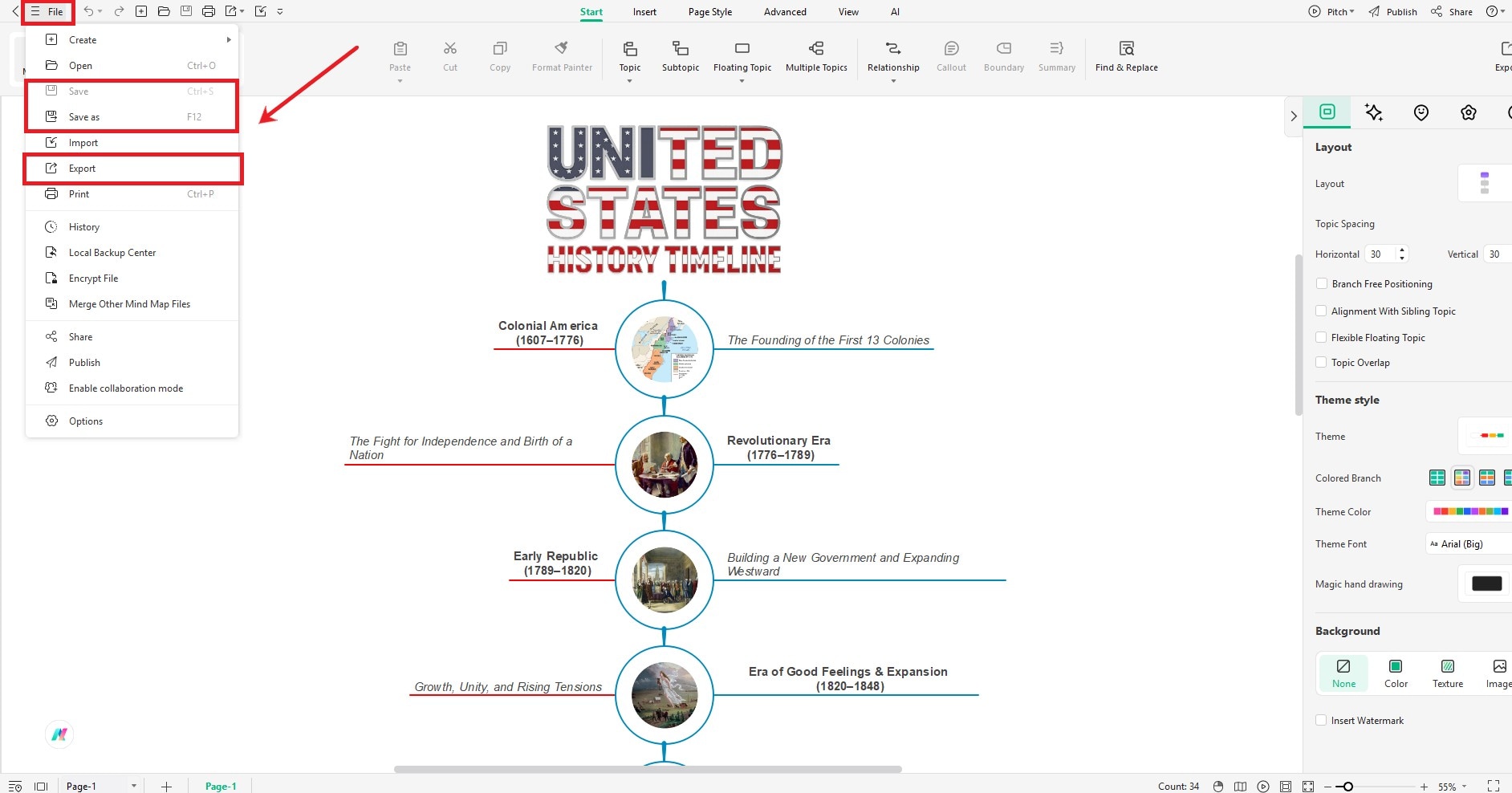Click Publish button in top-right bar
The image size is (1512, 793).
coord(1393,11)
